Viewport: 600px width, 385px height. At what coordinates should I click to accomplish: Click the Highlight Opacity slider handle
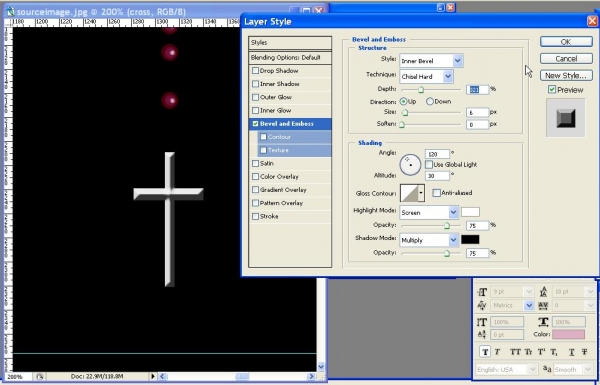point(447,226)
